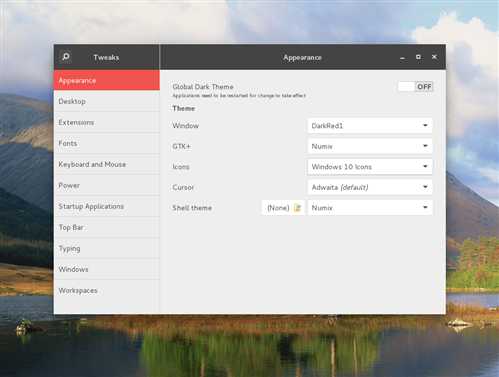
Task: Minimize the Tweaks window
Action: tap(402, 58)
